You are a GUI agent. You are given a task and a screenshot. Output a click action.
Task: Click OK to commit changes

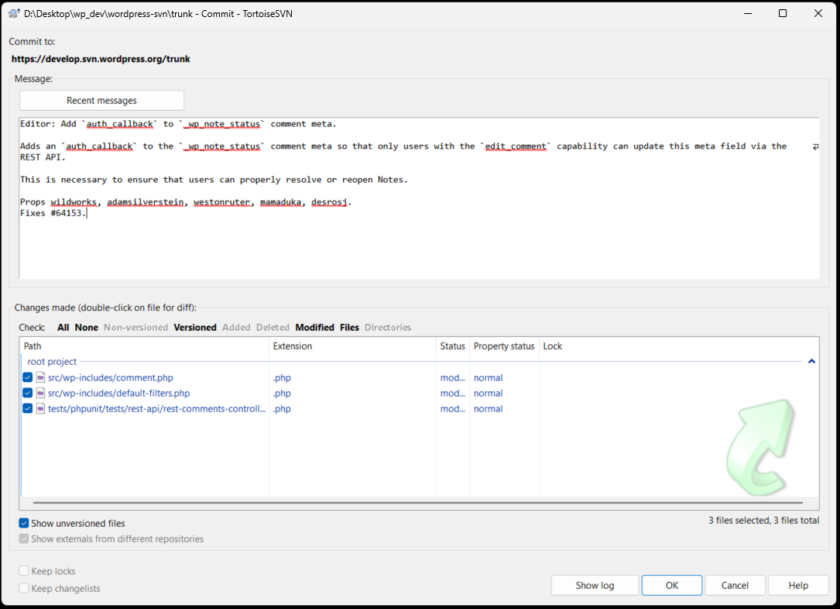click(671, 585)
